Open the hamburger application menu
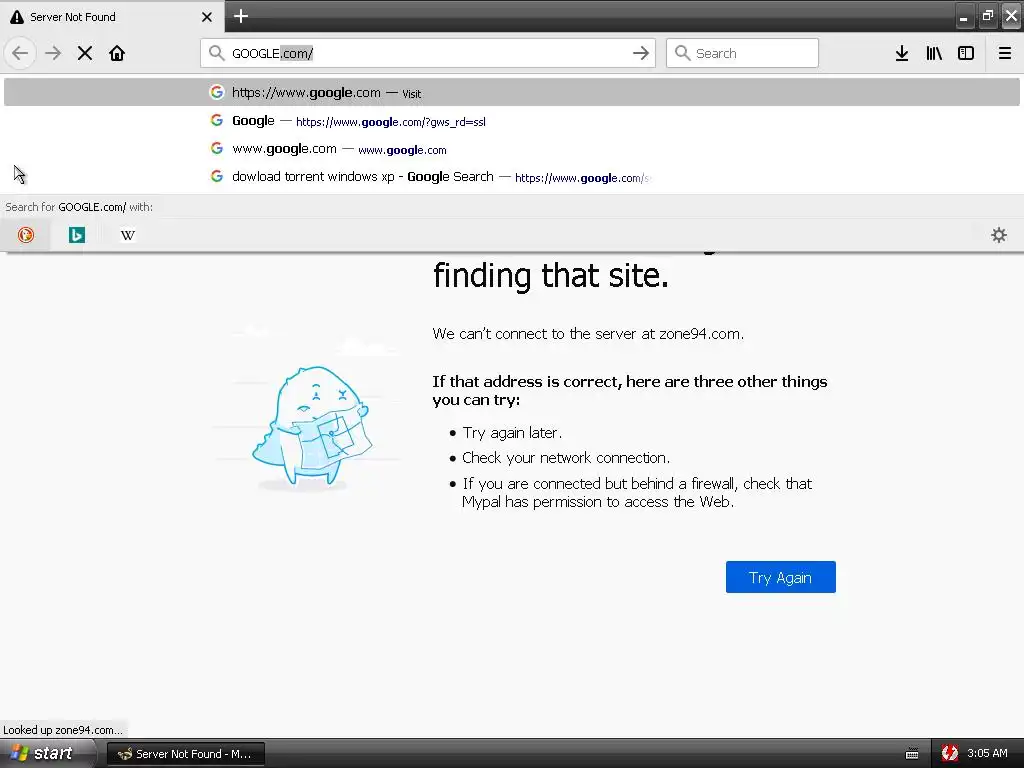Image resolution: width=1024 pixels, height=768 pixels. pos(1004,53)
